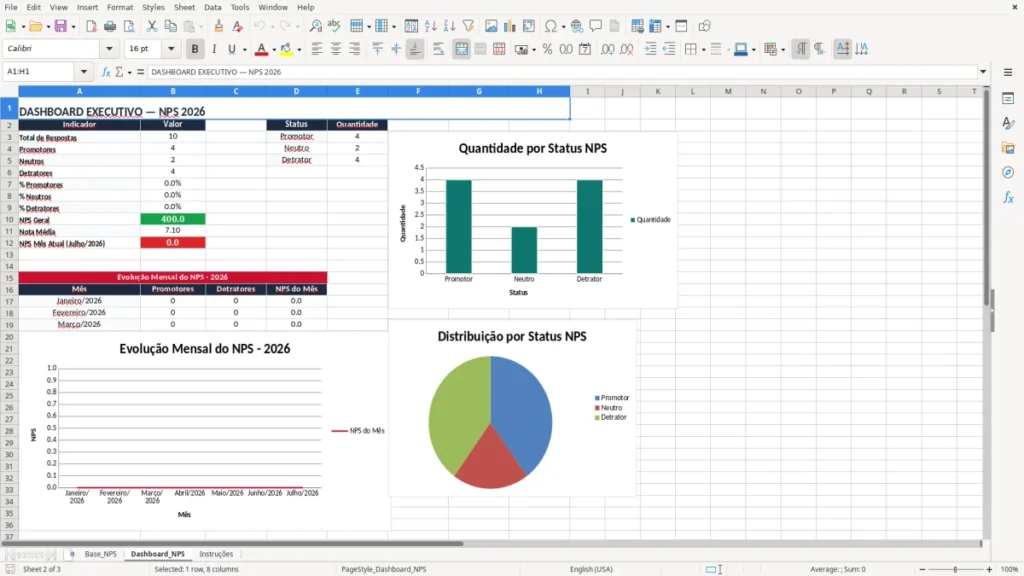This screenshot has width=1024, height=576.
Task: Click the Insert Comment speech bubble icon
Action: pos(596,26)
